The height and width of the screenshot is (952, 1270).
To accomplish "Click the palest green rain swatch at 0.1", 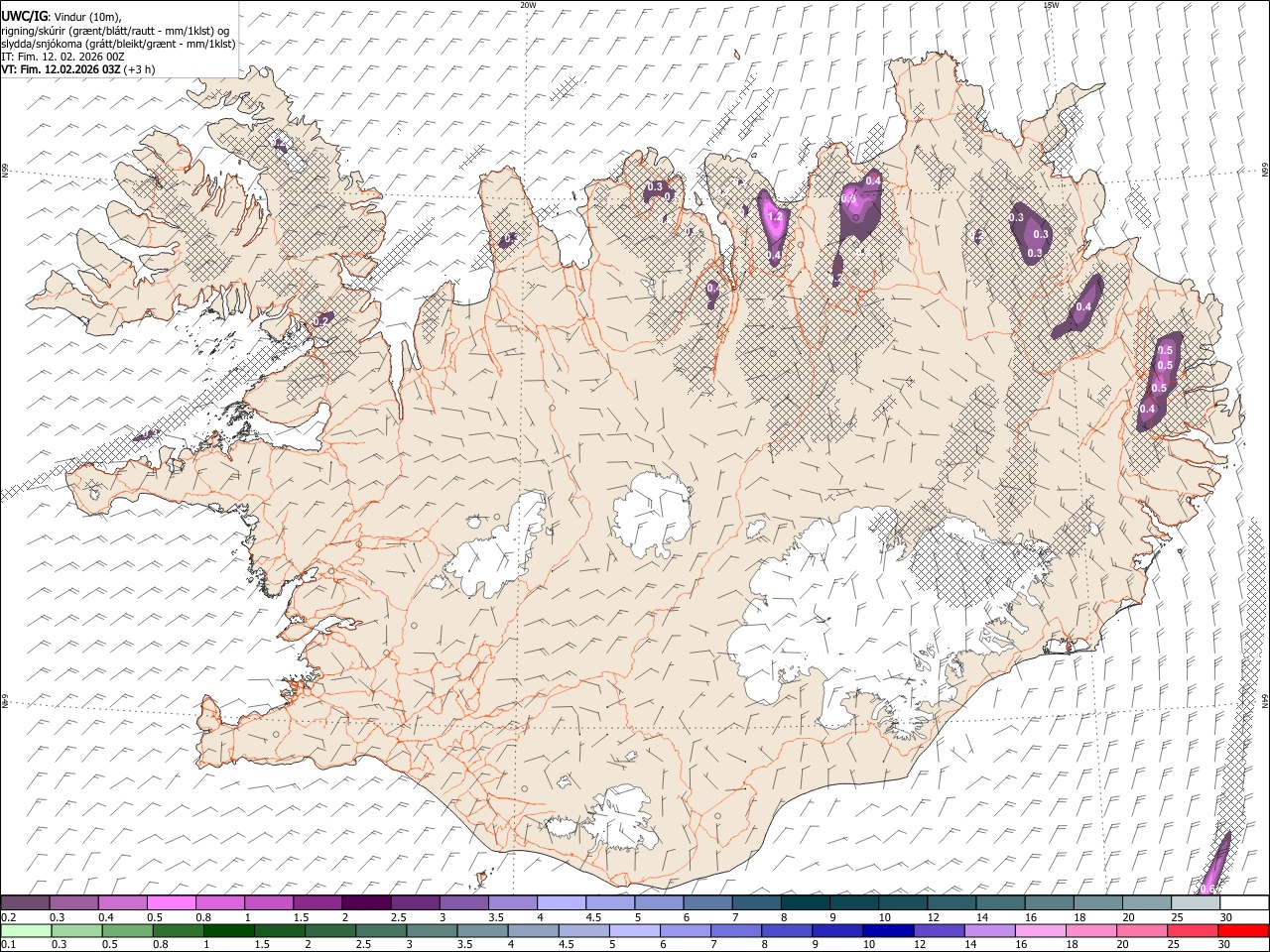I will coord(26,930).
